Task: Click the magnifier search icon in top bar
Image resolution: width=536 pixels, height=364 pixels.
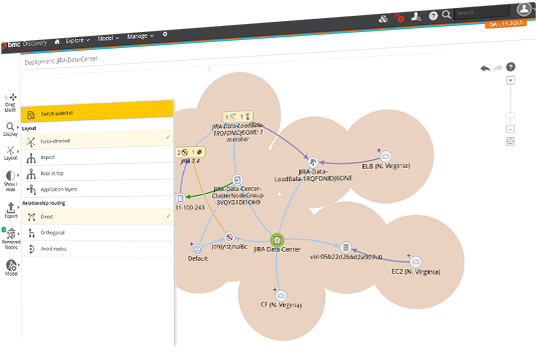Action: click(x=446, y=14)
